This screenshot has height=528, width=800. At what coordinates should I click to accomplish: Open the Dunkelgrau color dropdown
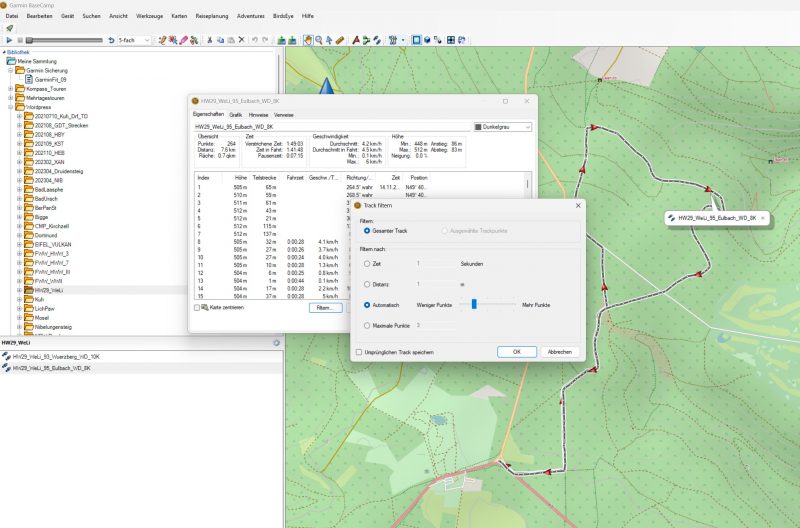coord(501,126)
